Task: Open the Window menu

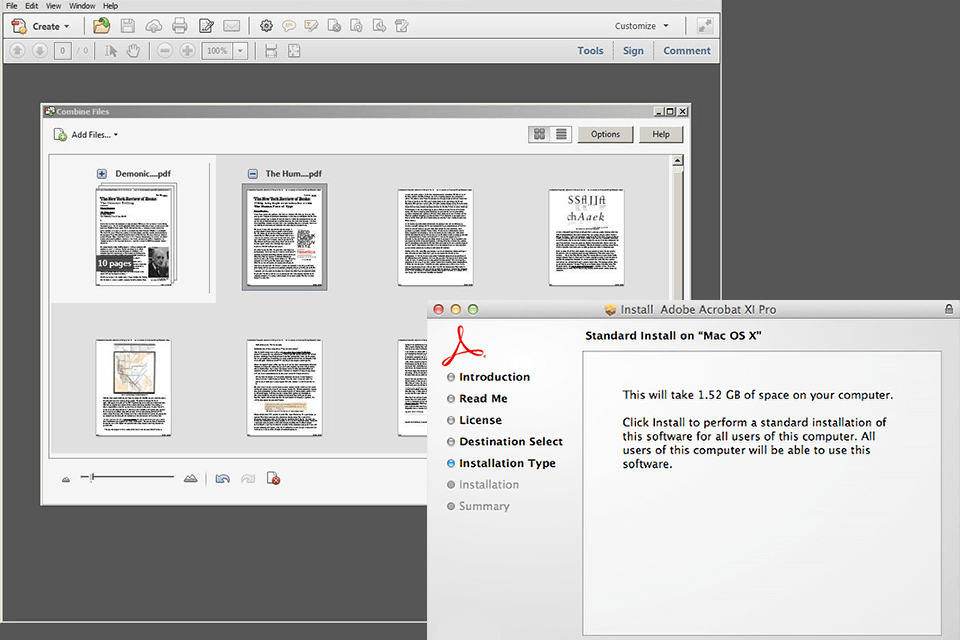Action: (83, 6)
